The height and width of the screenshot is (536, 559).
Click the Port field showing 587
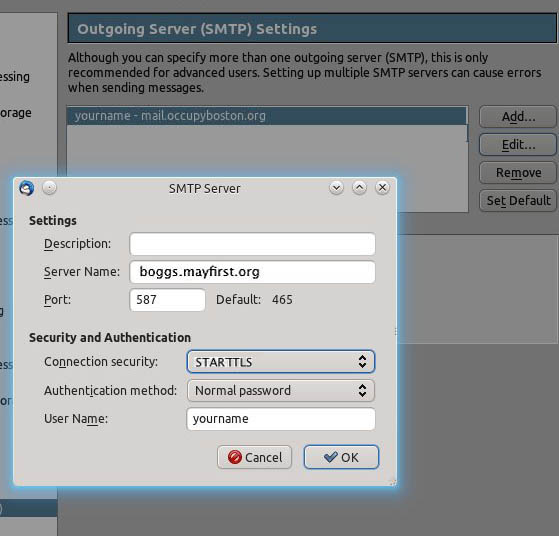point(168,300)
